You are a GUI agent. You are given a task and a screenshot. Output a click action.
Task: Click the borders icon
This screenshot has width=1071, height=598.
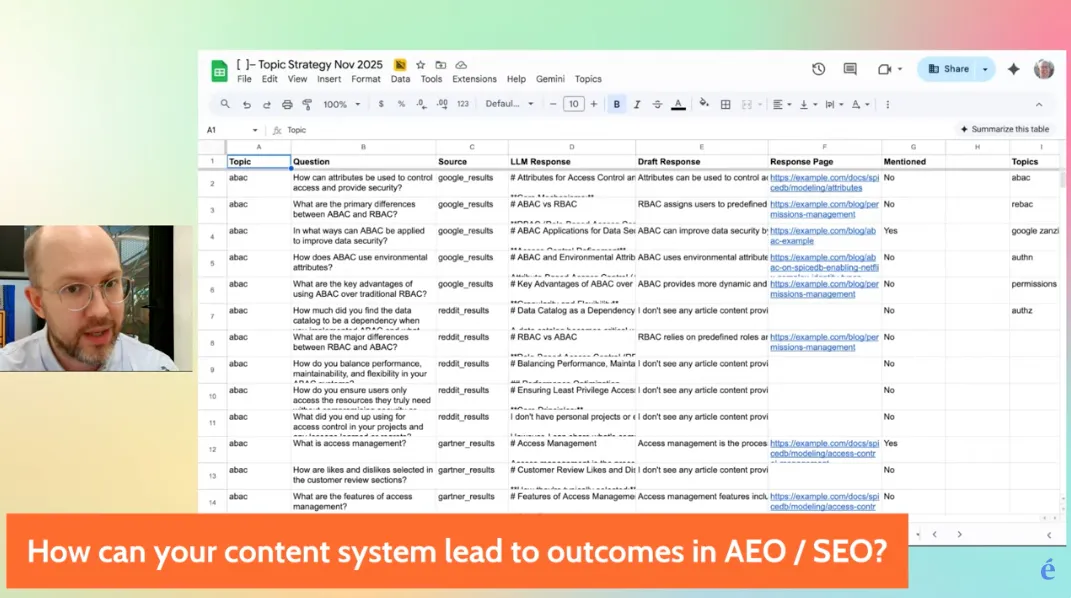pos(726,104)
